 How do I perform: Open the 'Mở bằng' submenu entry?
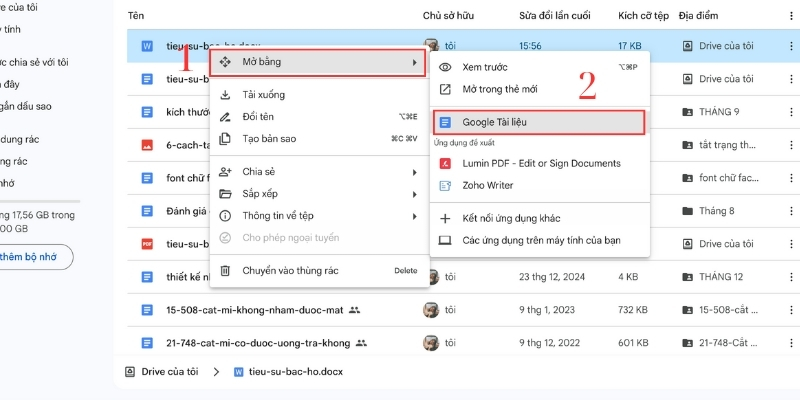click(317, 62)
